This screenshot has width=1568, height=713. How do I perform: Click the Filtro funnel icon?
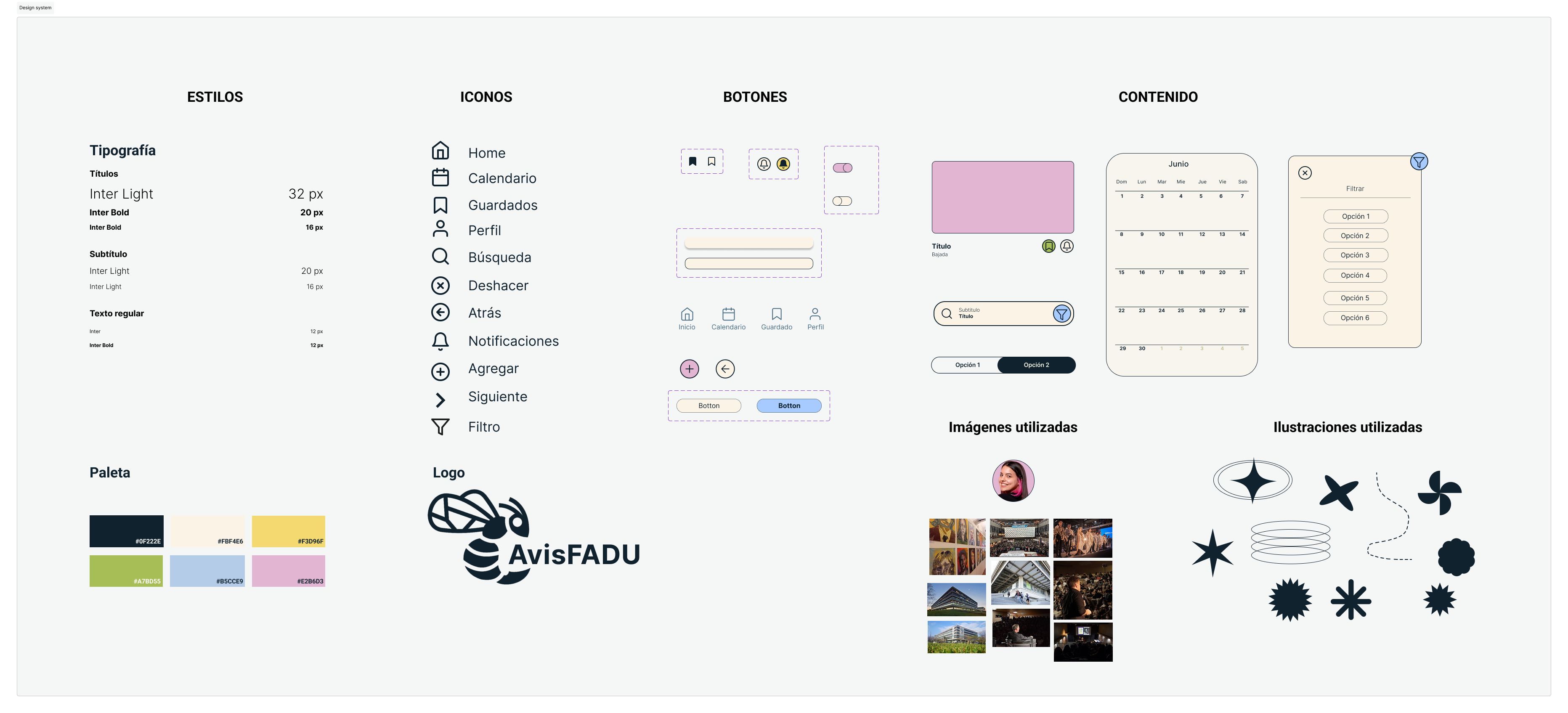coord(440,427)
